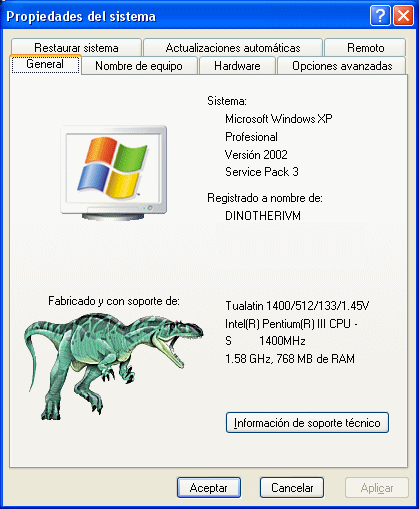Viewport: 419px width, 509px height.
Task: Open Opciones avanzadas tab
Action: 342,66
